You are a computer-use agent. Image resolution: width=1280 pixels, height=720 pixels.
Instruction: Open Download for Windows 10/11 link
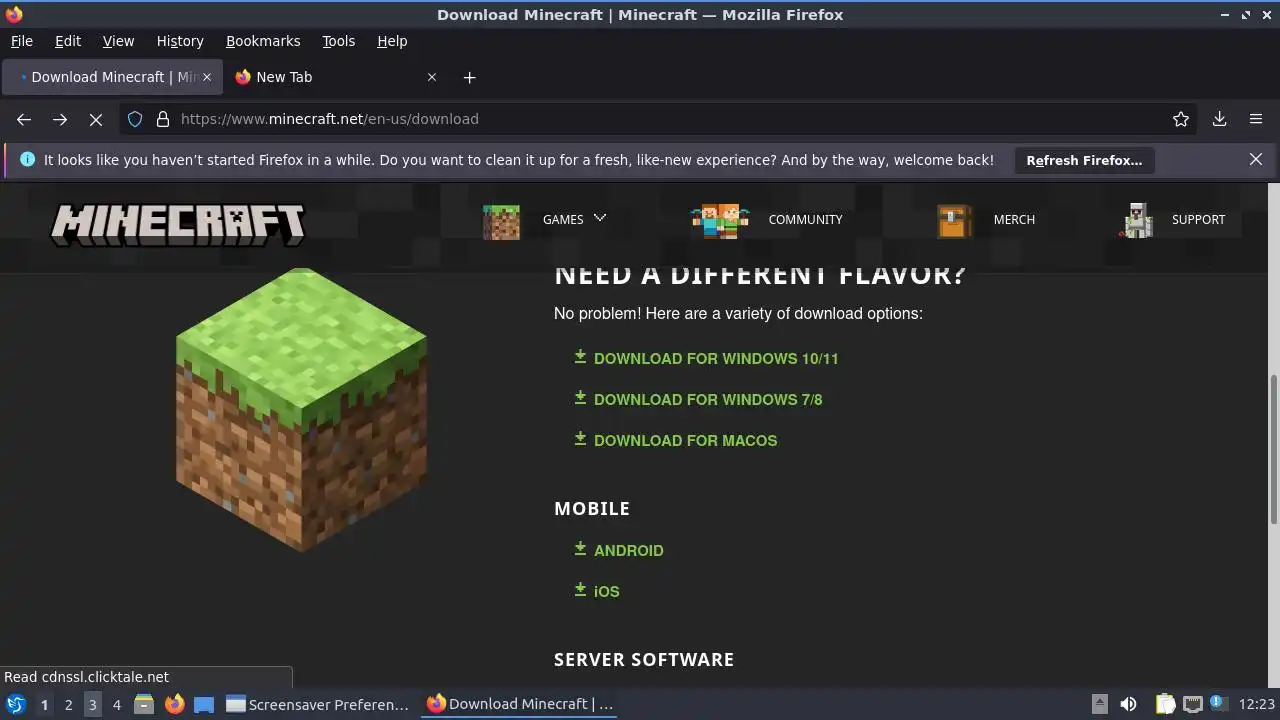(x=716, y=359)
